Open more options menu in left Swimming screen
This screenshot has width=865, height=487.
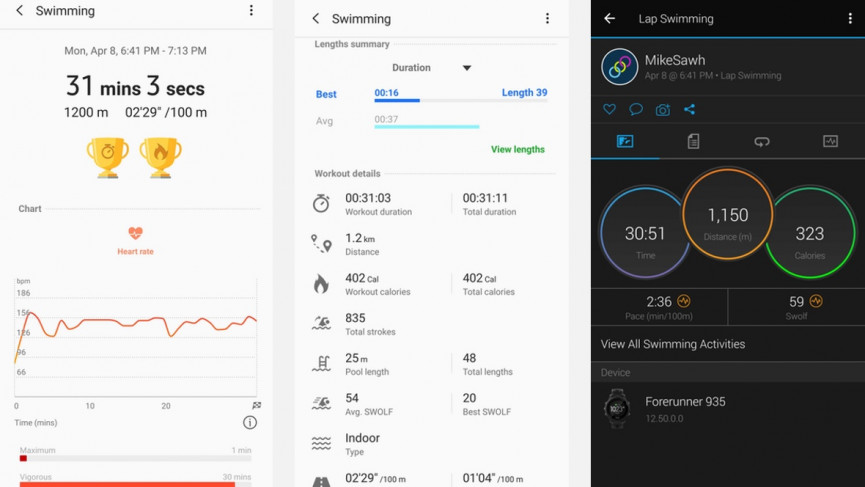click(251, 10)
